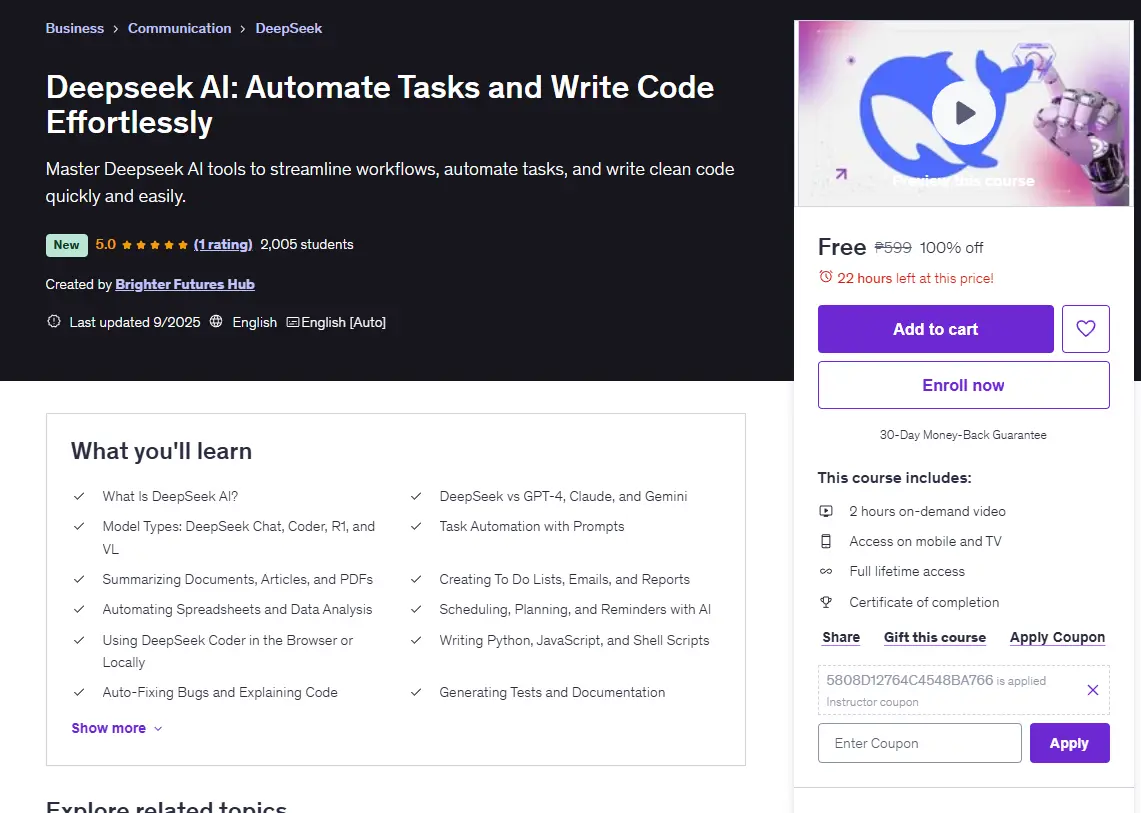Click 'This course includes:' heading
The image size is (1141, 813).
894,478
